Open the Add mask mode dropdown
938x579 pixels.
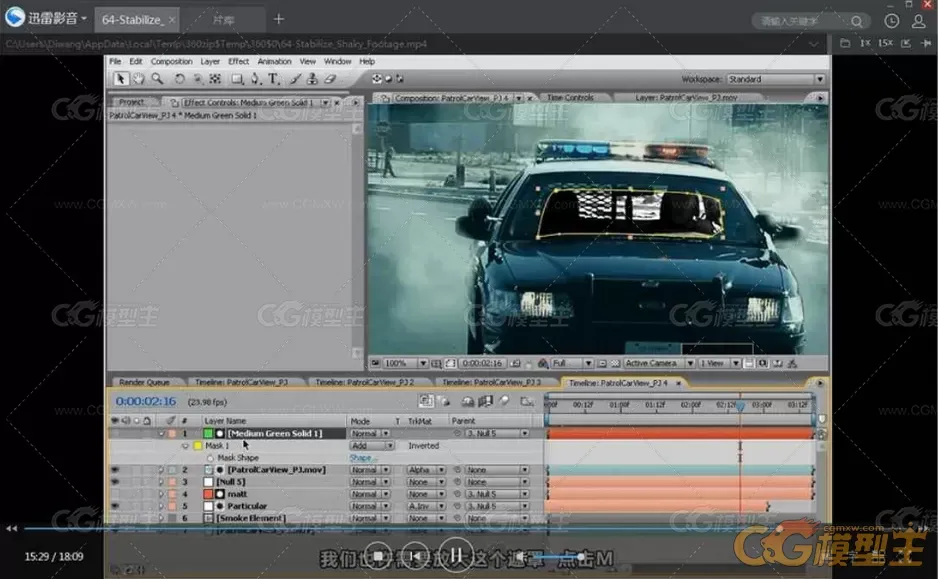coord(372,446)
